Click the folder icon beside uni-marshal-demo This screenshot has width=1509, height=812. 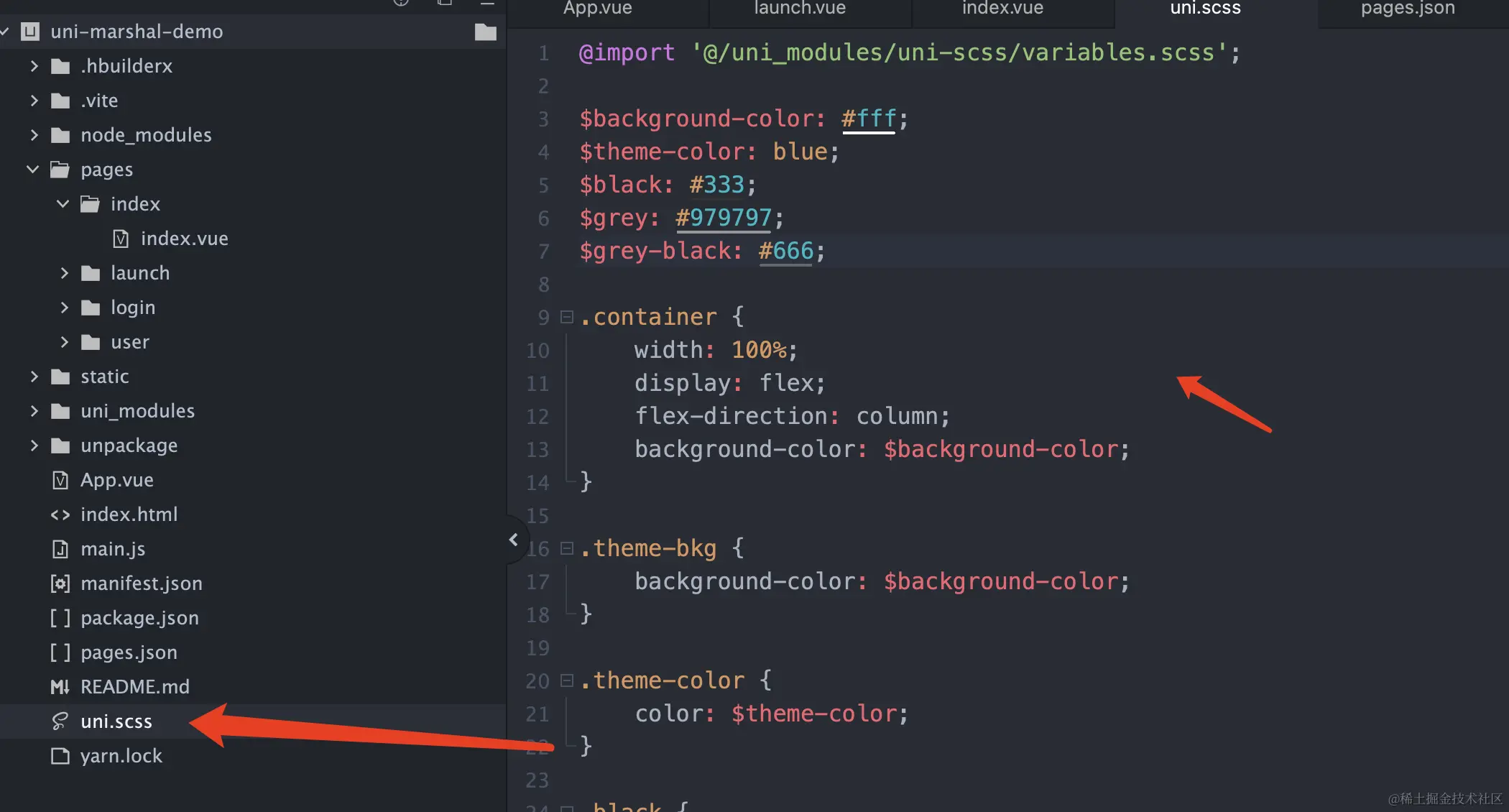click(486, 32)
